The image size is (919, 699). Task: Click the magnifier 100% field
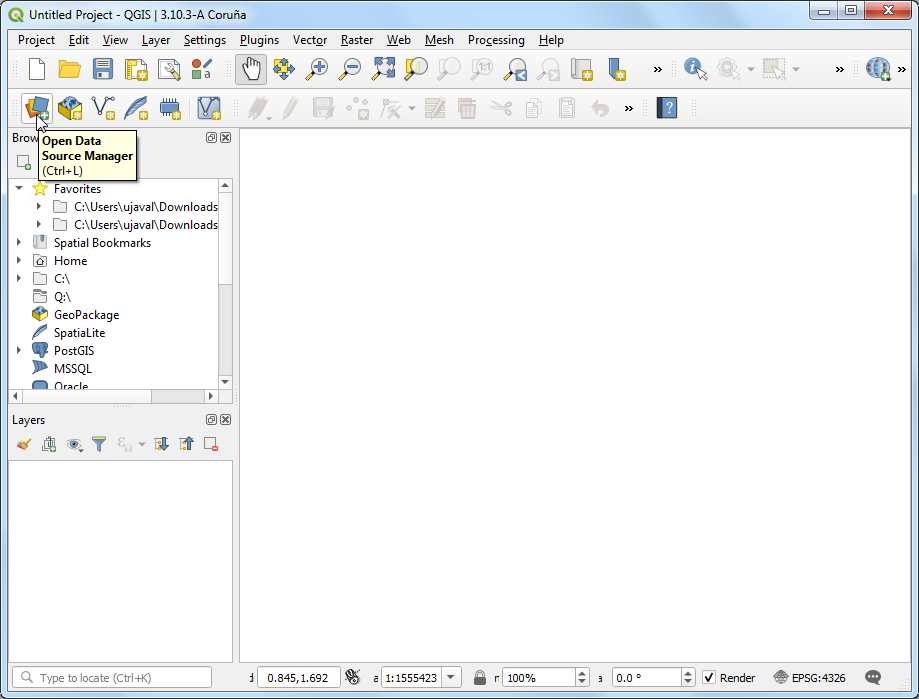(x=539, y=677)
